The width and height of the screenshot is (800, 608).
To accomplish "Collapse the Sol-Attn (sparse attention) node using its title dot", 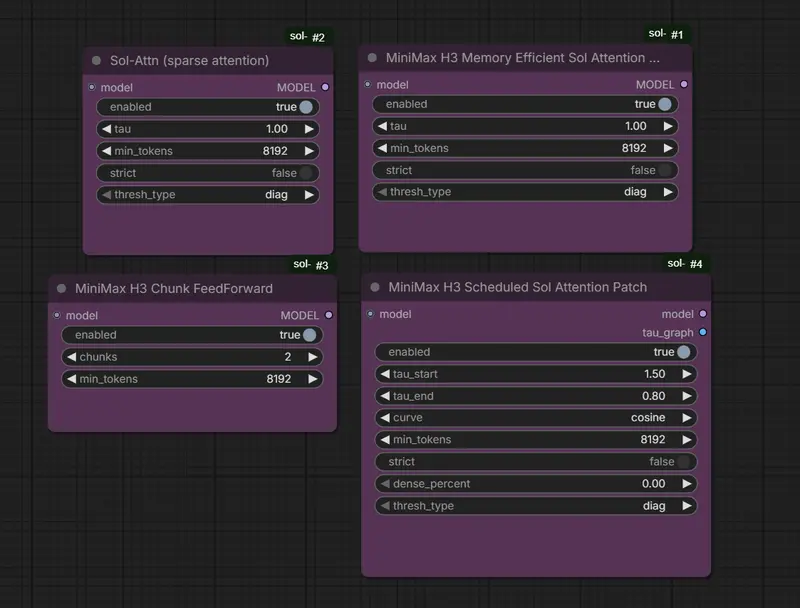I will pyautogui.click(x=96, y=60).
